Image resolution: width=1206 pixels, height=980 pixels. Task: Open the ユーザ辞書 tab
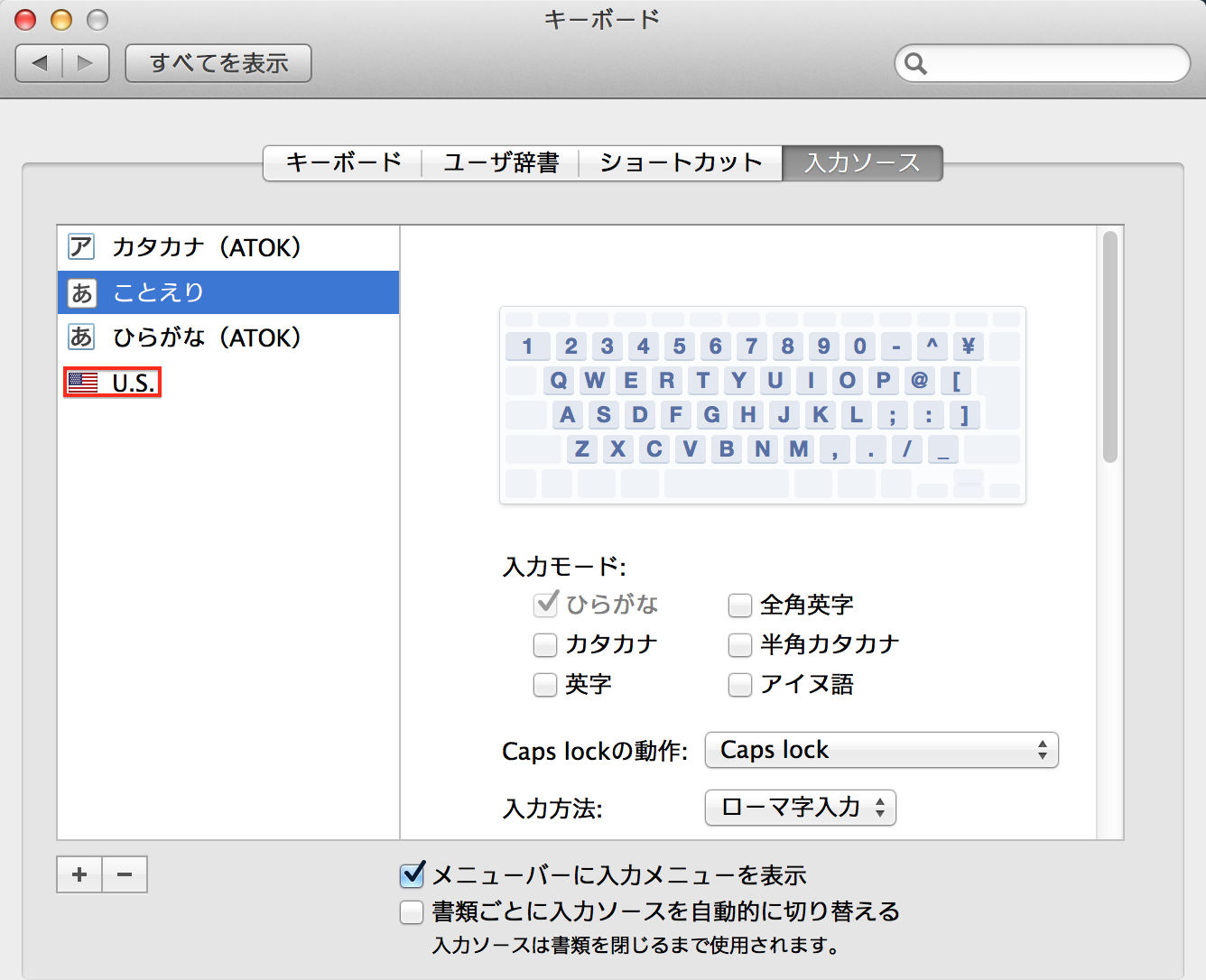[x=500, y=163]
